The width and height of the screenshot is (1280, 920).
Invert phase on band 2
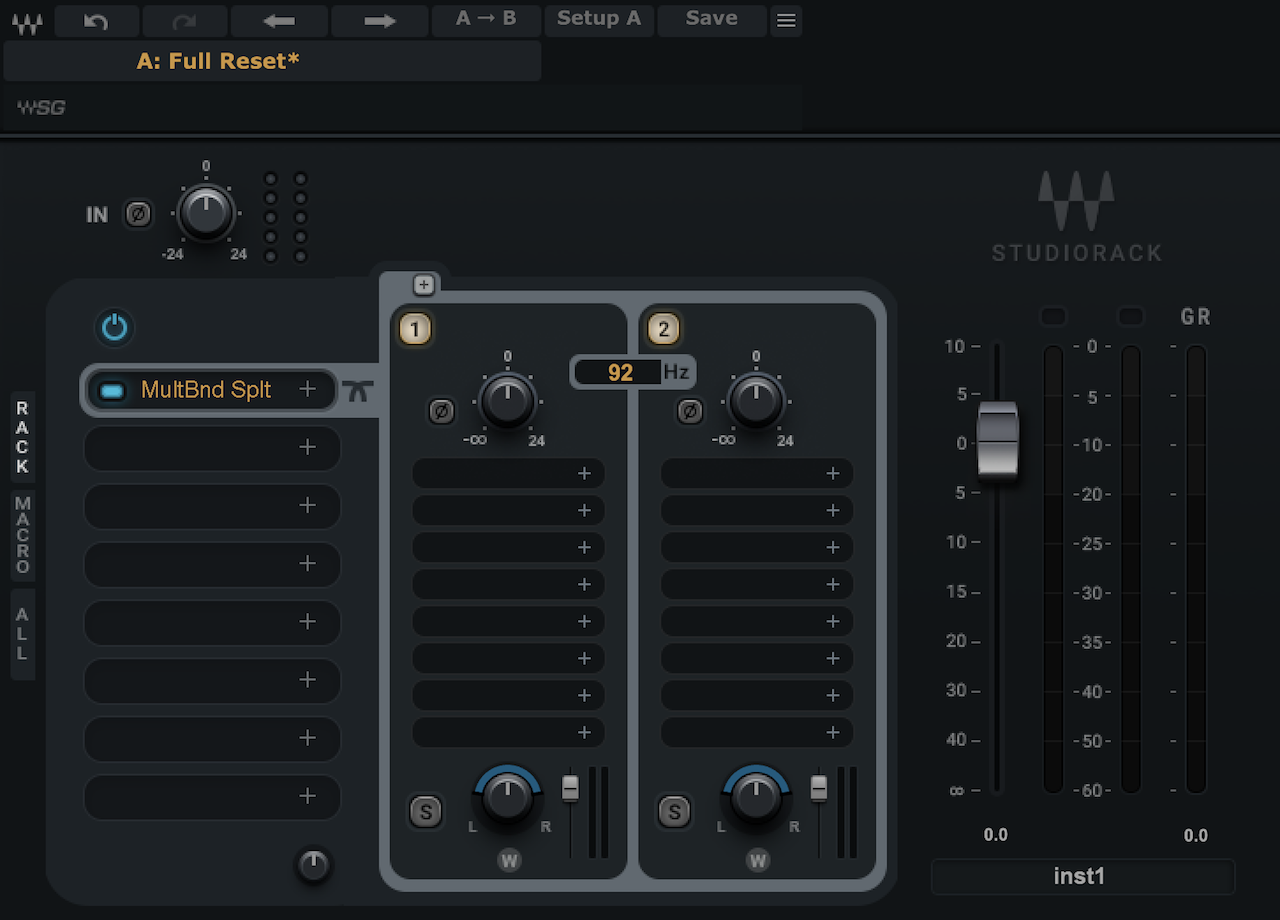[688, 410]
